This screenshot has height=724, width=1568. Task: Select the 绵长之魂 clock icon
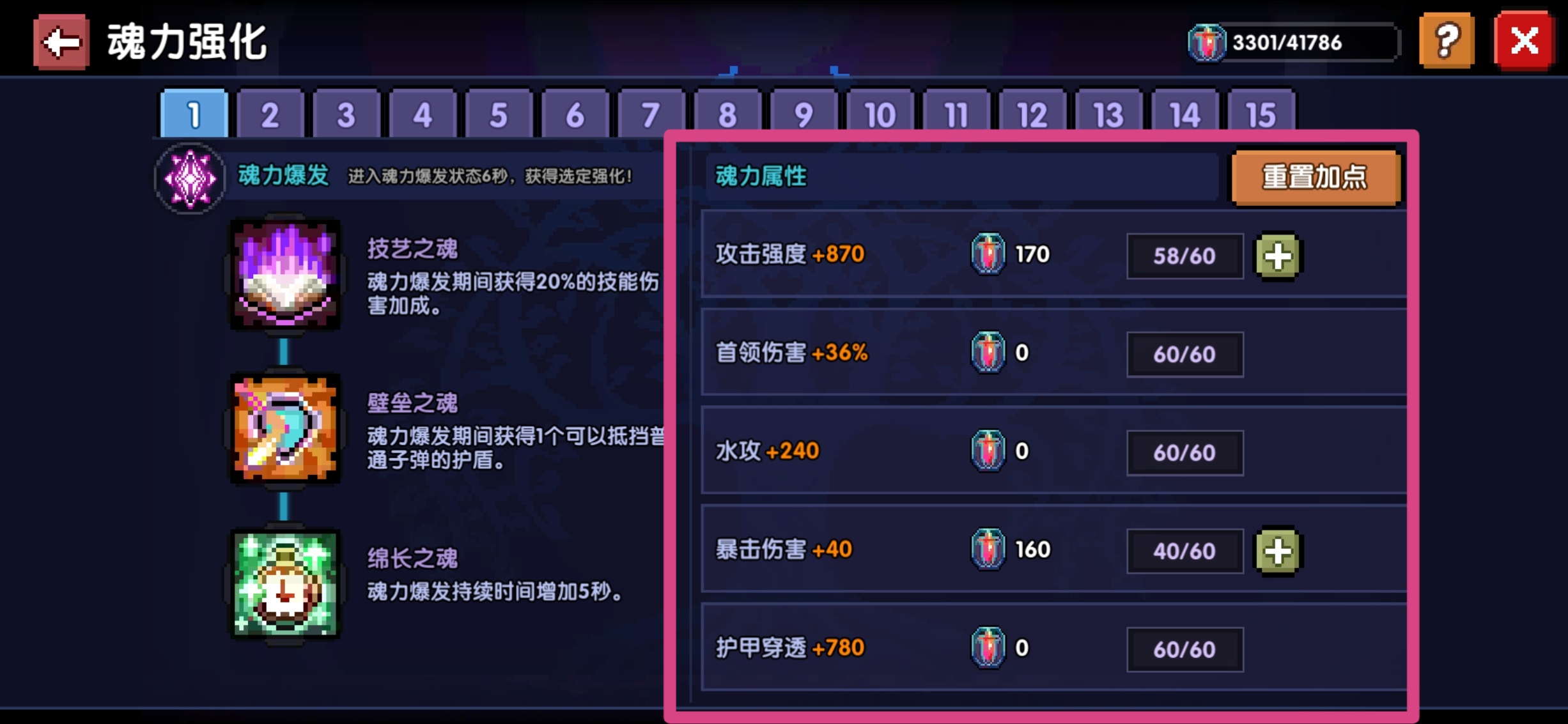[285, 583]
